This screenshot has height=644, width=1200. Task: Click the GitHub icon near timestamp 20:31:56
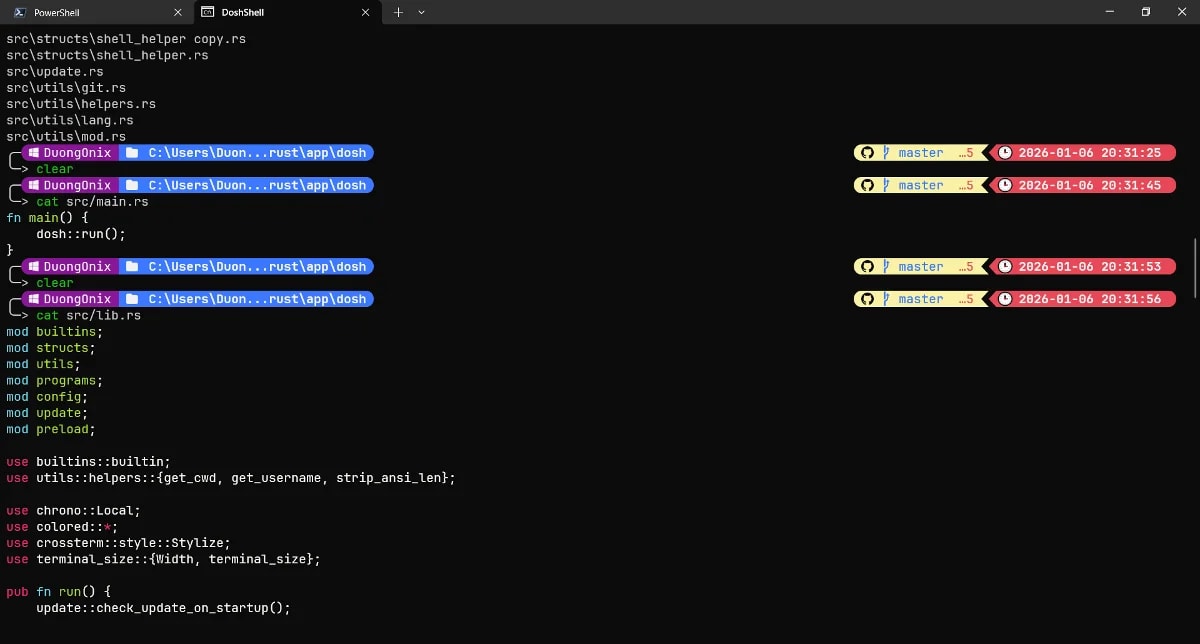(867, 298)
